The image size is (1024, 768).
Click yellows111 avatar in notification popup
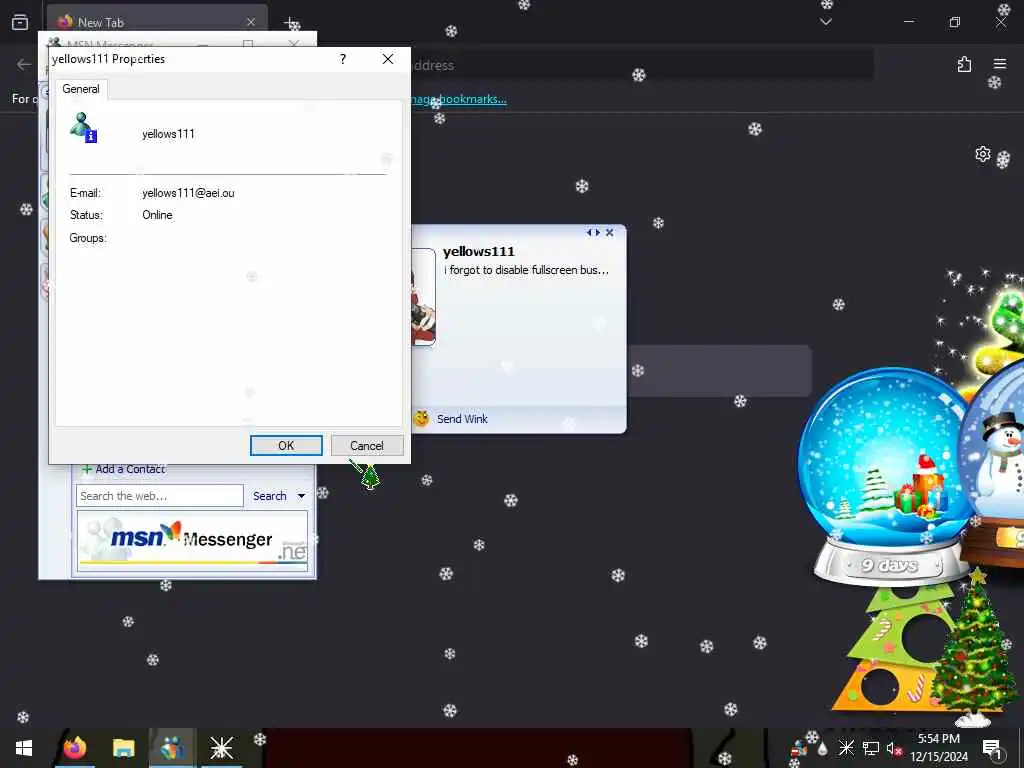tap(423, 297)
